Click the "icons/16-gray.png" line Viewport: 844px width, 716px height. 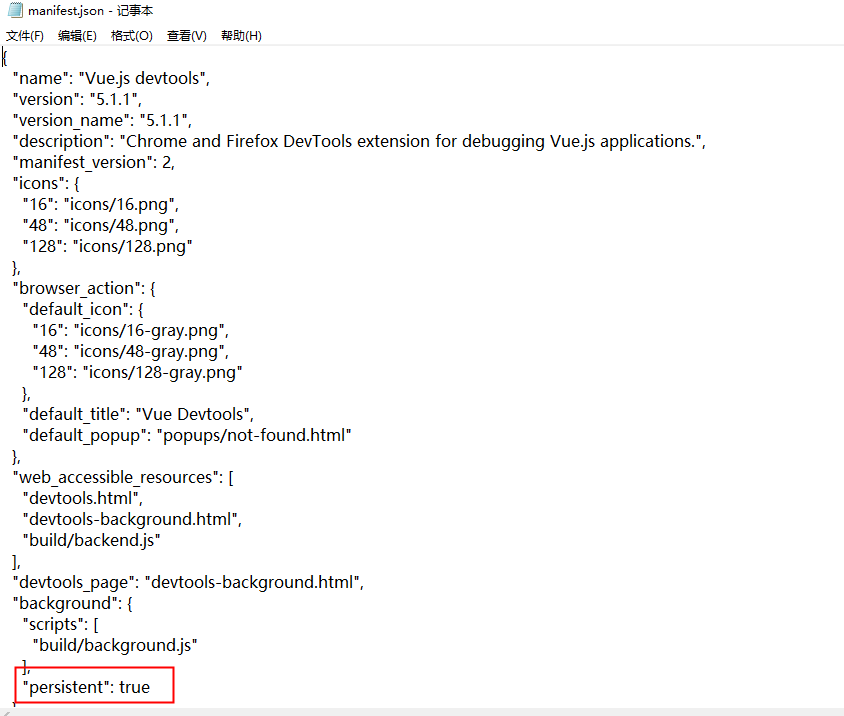(131, 331)
